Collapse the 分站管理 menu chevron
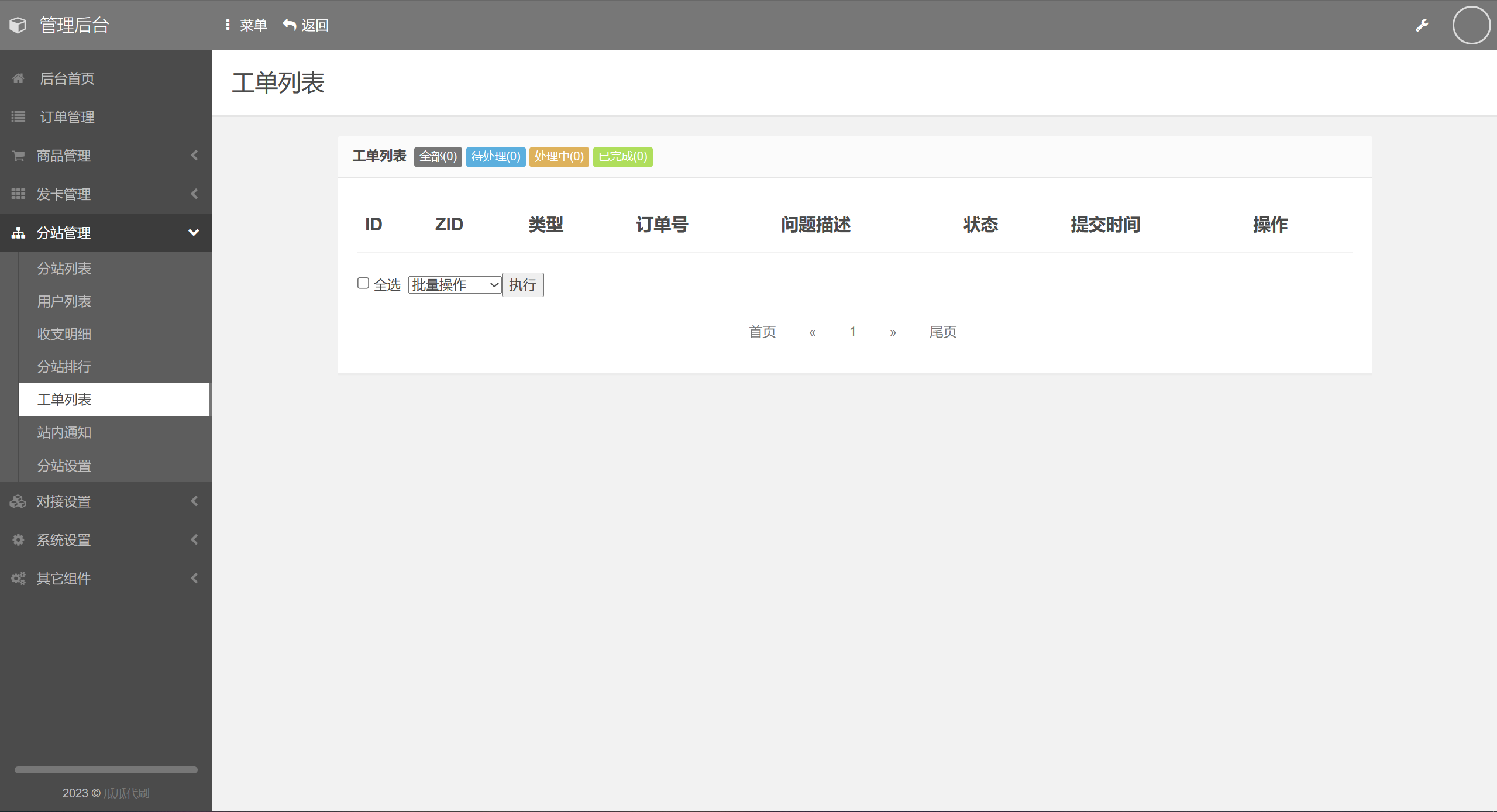 [194, 233]
